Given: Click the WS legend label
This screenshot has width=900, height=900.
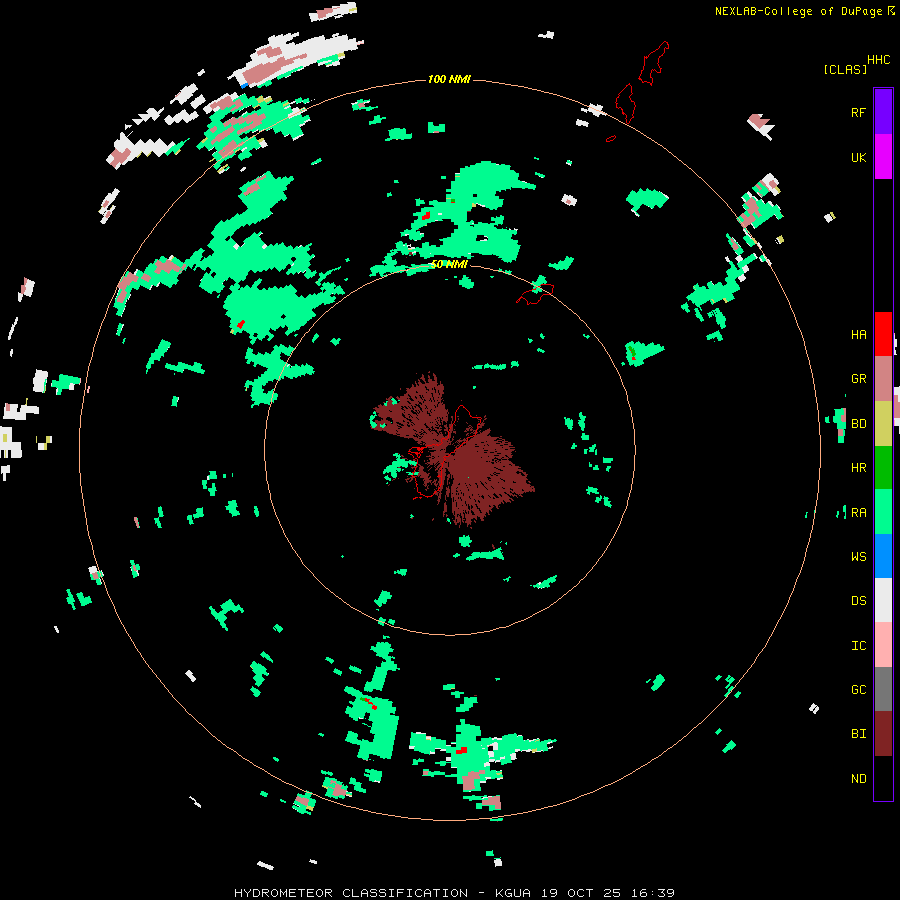Looking at the screenshot, I should [x=858, y=556].
